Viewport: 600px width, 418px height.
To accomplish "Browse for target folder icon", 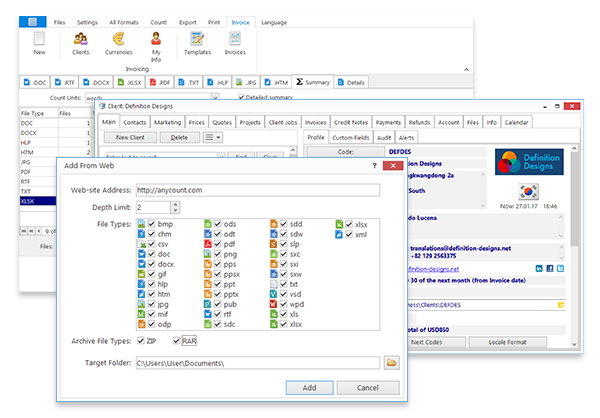I will point(391,362).
